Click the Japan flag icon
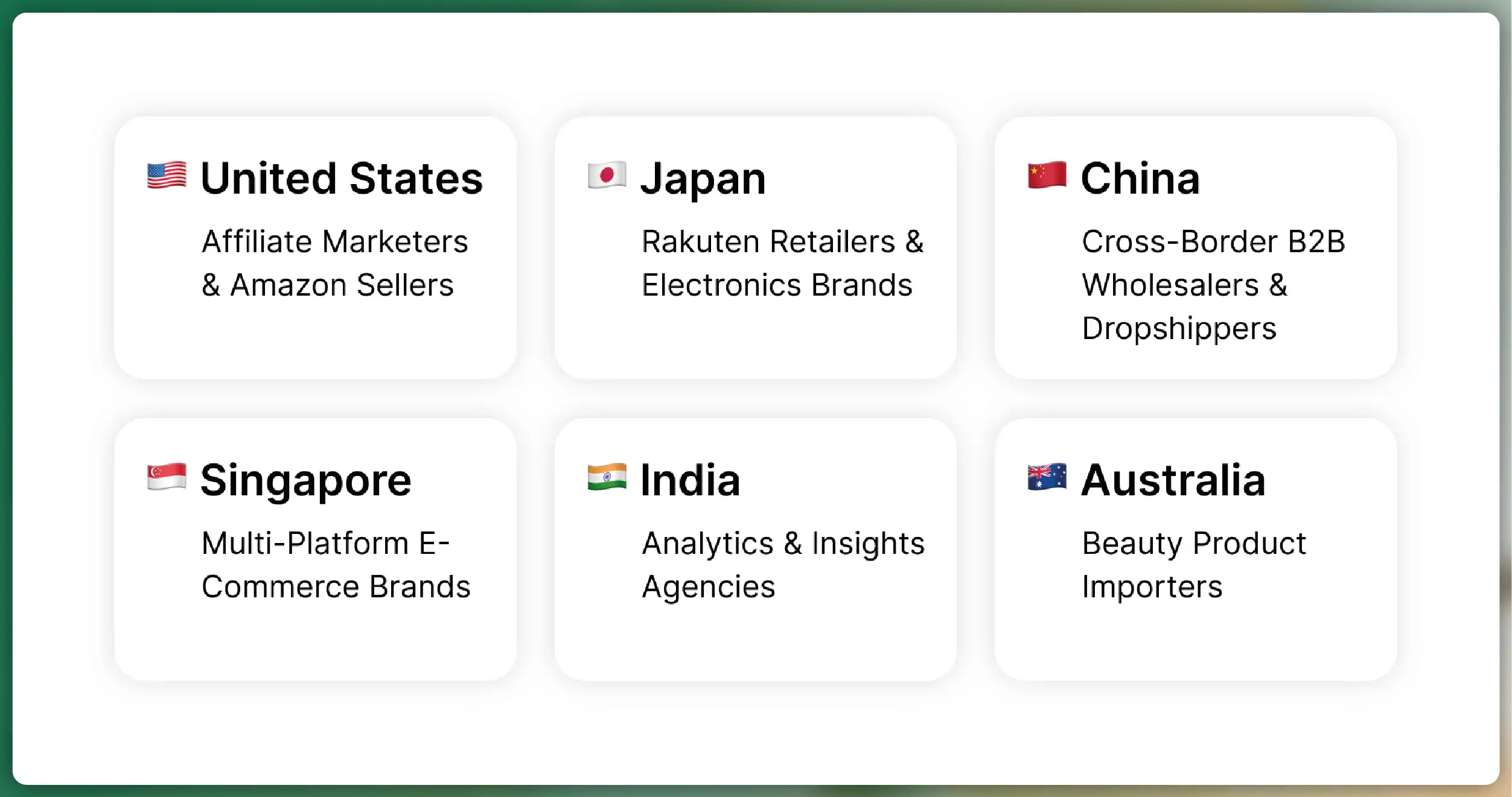The image size is (1512, 797). pos(607,176)
